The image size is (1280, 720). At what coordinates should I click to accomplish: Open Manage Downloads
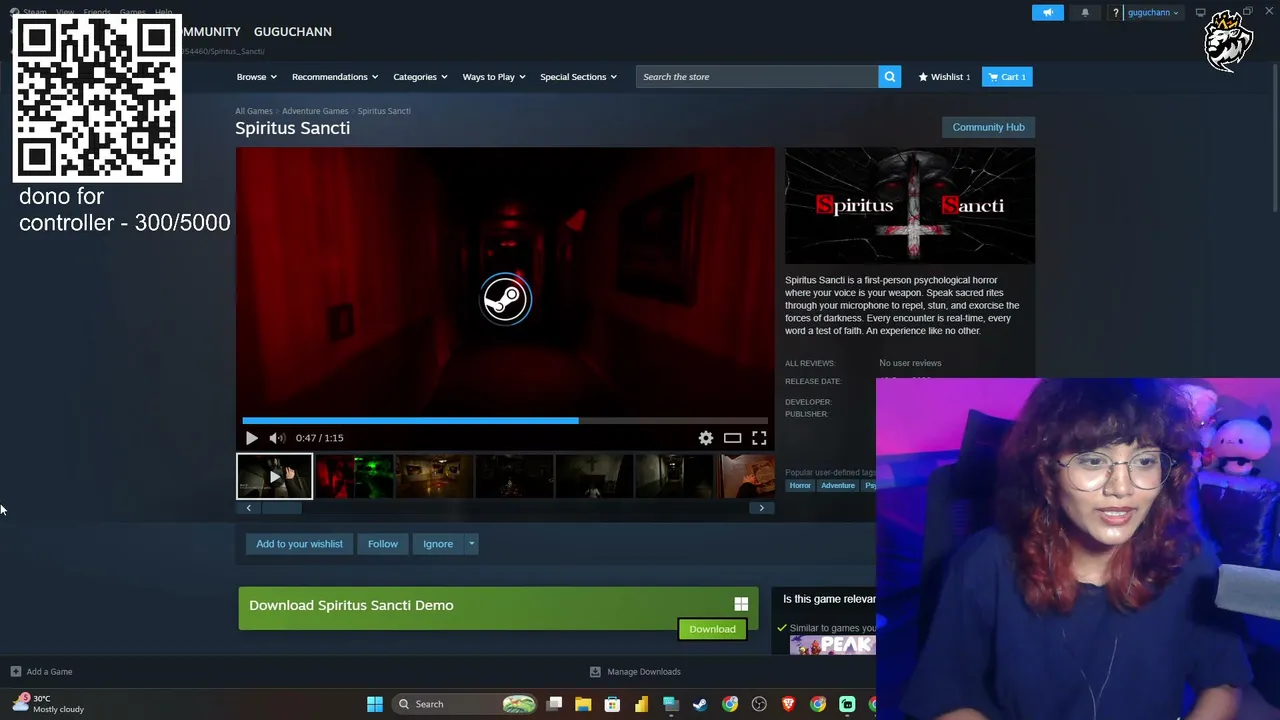pos(635,672)
